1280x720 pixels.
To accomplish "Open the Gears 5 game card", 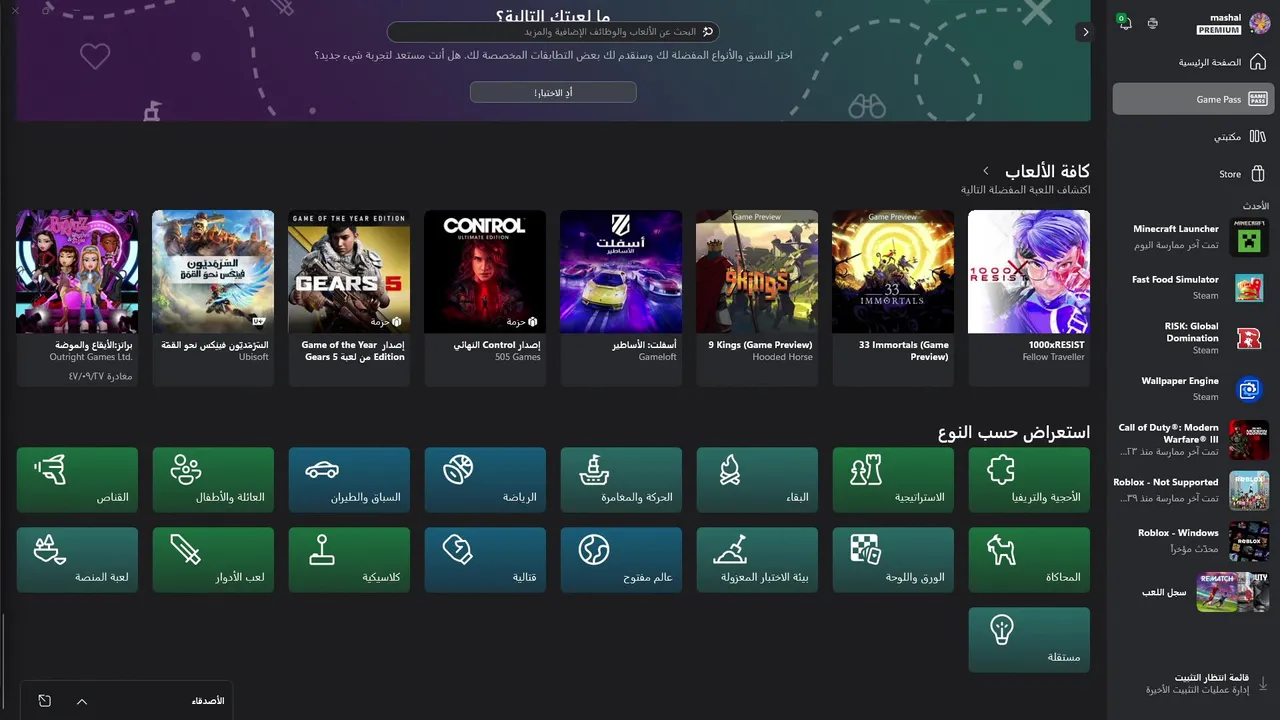I will 349,297.
